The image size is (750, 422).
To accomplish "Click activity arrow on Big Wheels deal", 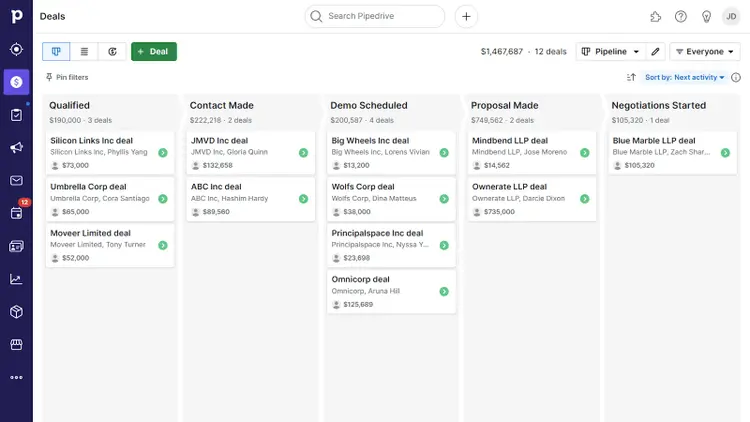I will click(x=444, y=153).
